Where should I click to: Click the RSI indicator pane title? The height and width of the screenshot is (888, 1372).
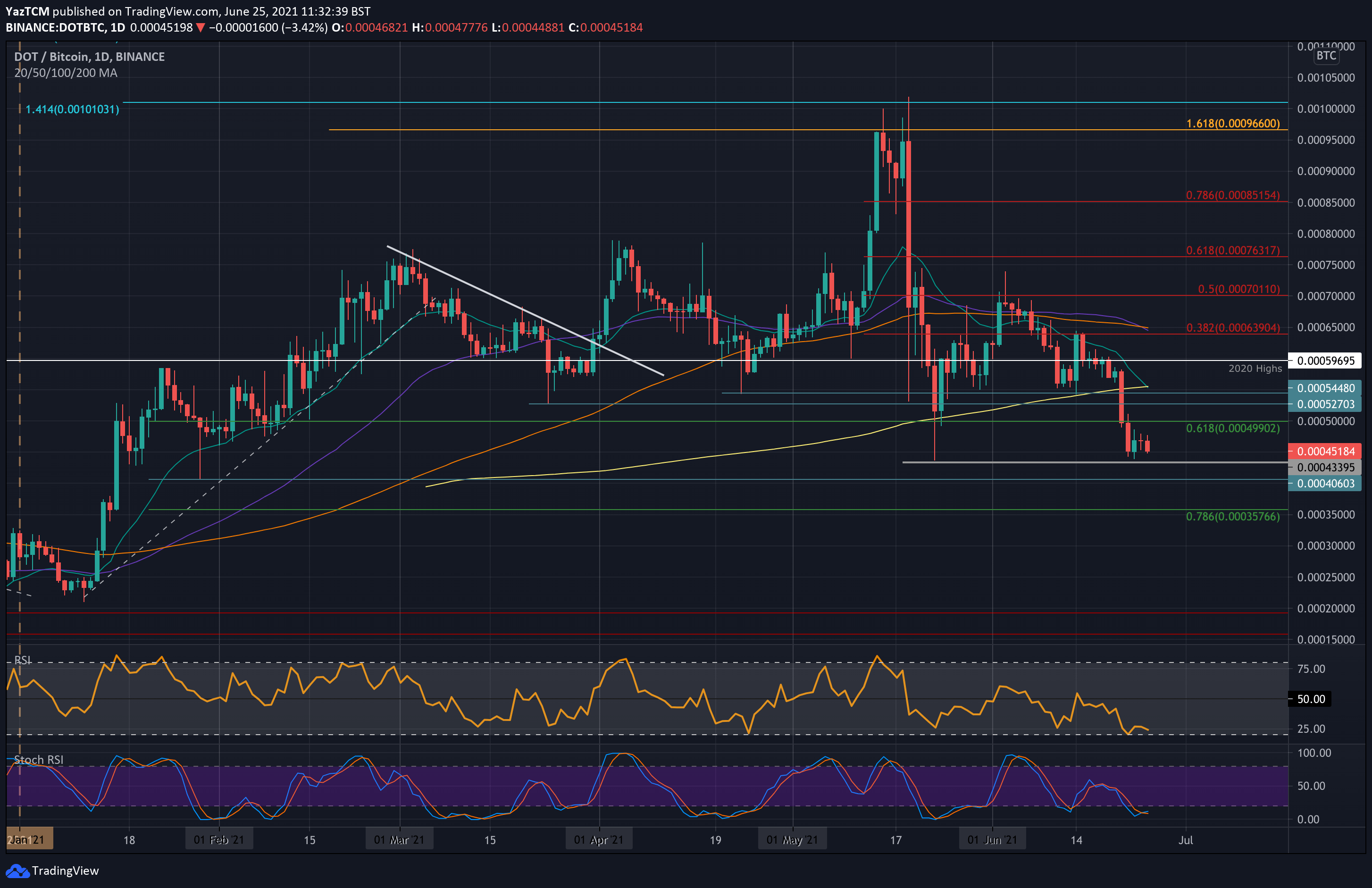coord(23,660)
